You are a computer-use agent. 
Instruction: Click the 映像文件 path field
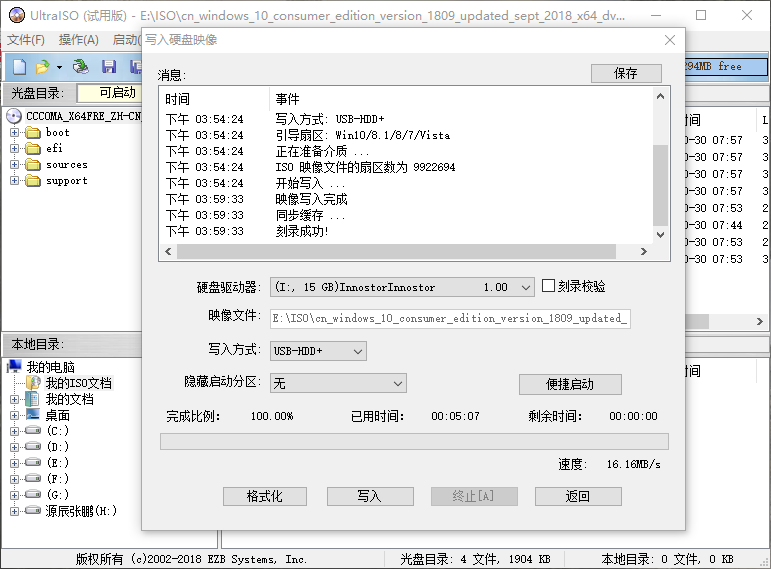point(450,319)
